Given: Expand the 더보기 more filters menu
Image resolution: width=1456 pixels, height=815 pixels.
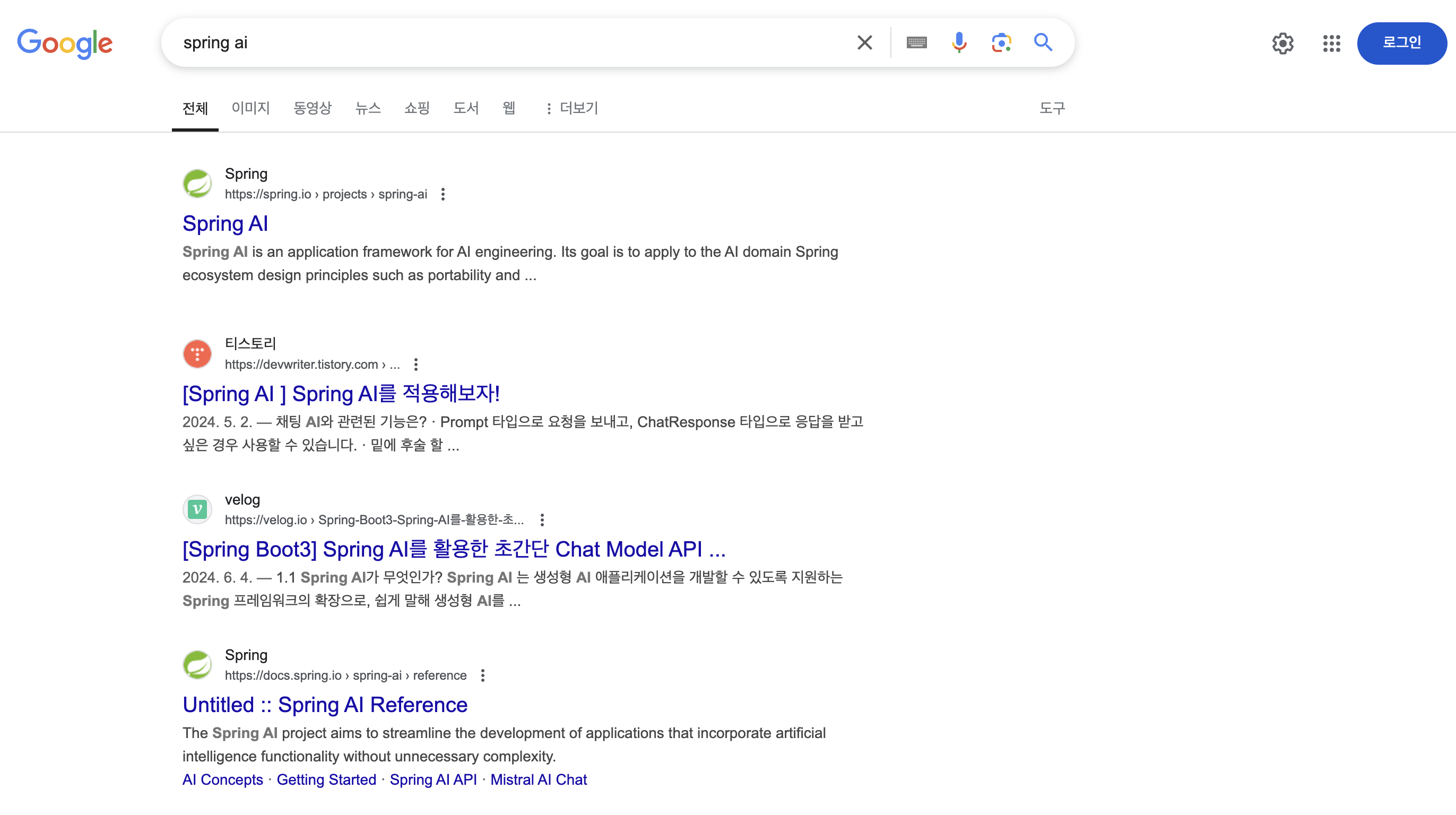Looking at the screenshot, I should (571, 108).
